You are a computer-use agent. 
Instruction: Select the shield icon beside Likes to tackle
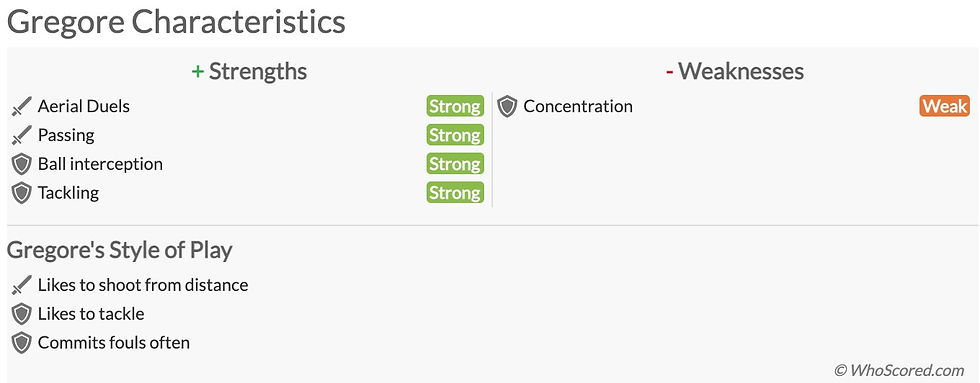pyautogui.click(x=21, y=314)
